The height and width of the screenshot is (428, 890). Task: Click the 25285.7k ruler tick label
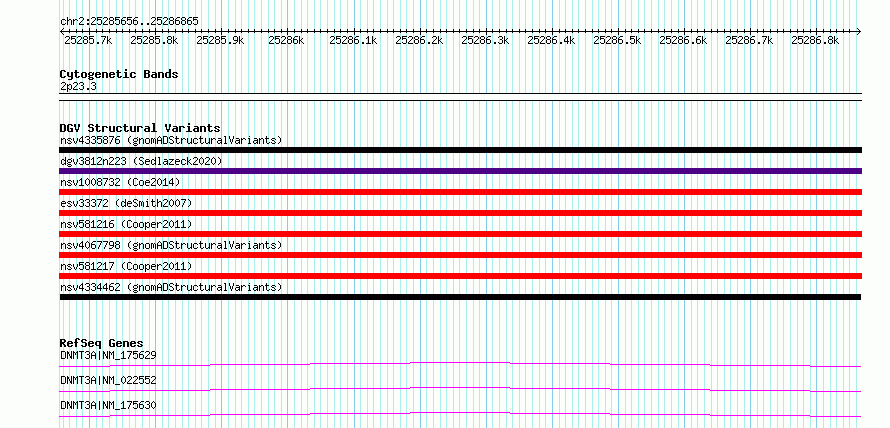point(88,40)
